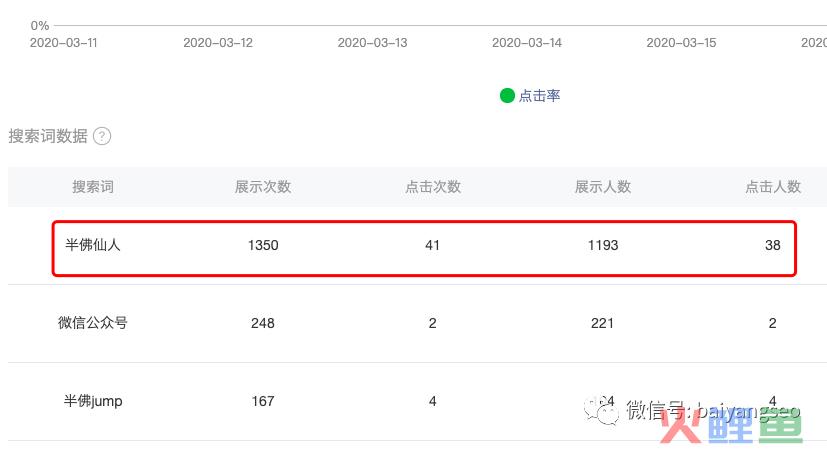Click the 2020-03-15 date on the axis

(681, 43)
